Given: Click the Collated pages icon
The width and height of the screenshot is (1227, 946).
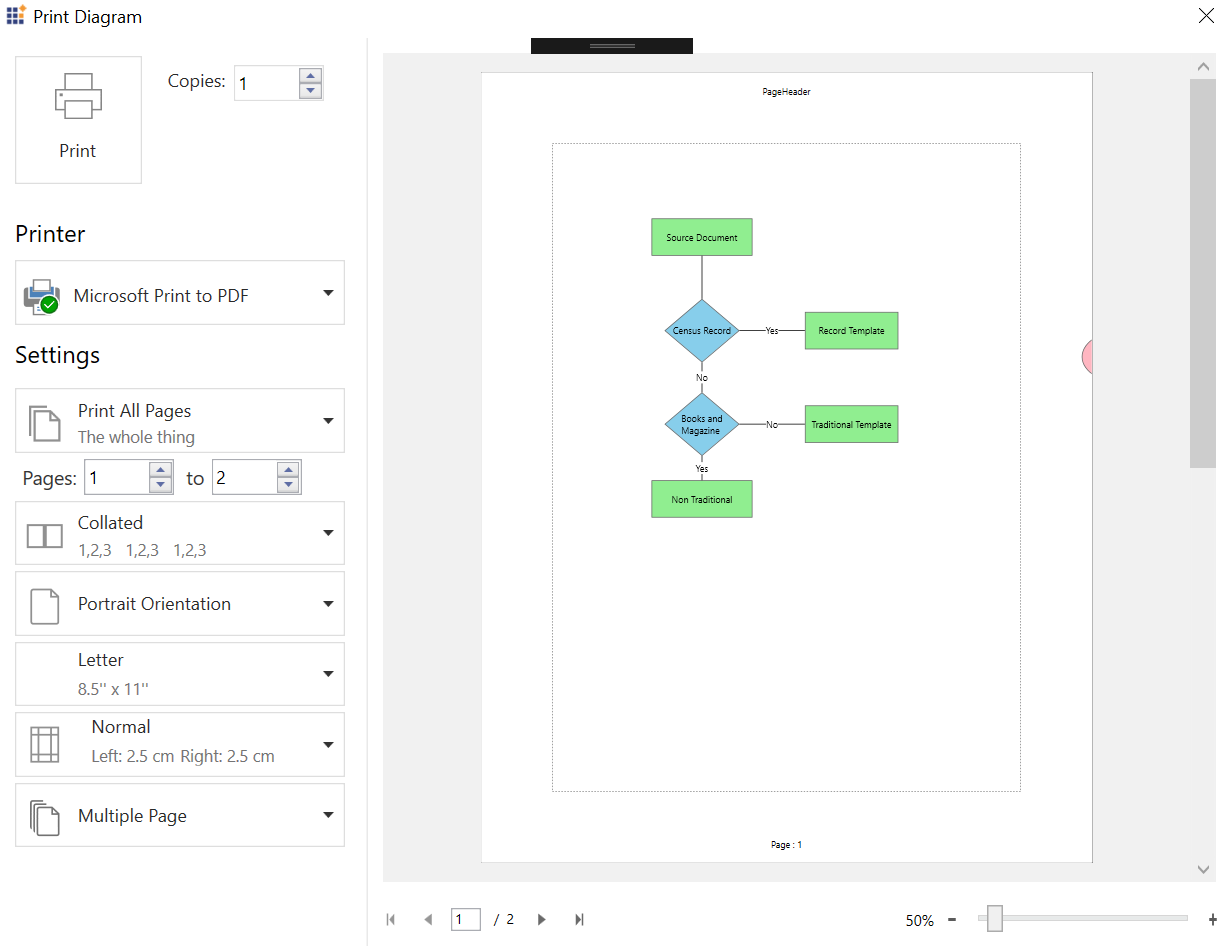Looking at the screenshot, I should 44,535.
